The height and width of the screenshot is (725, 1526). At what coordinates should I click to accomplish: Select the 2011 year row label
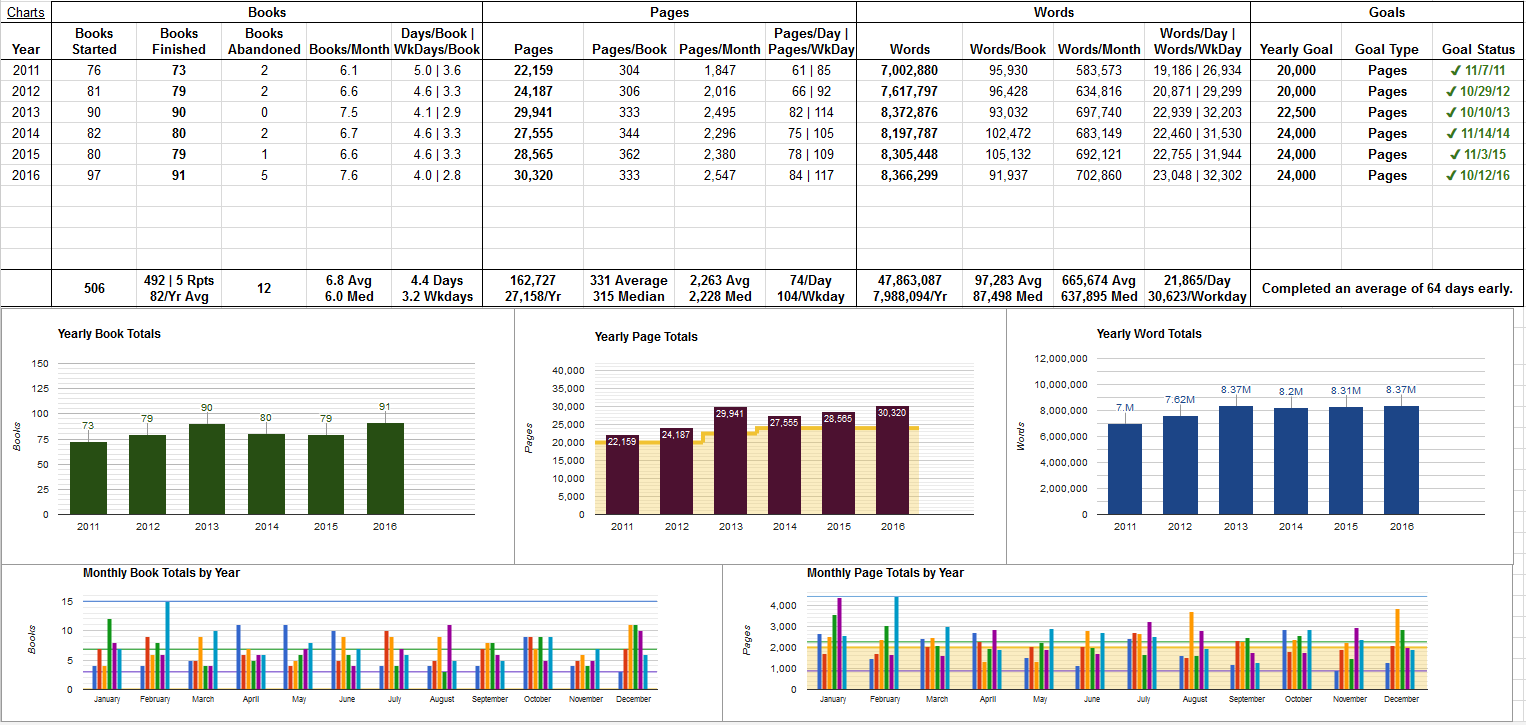[x=26, y=70]
